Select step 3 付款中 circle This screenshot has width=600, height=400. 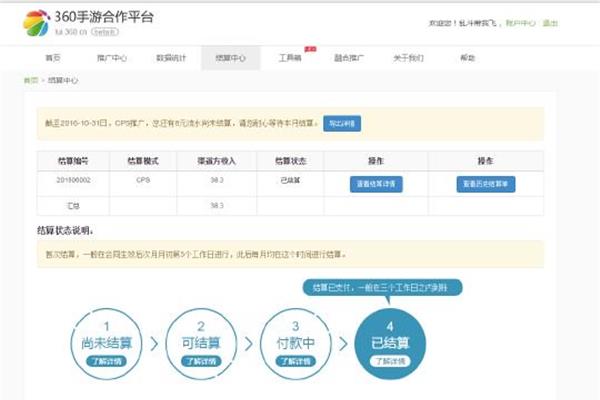pyautogui.click(x=296, y=344)
